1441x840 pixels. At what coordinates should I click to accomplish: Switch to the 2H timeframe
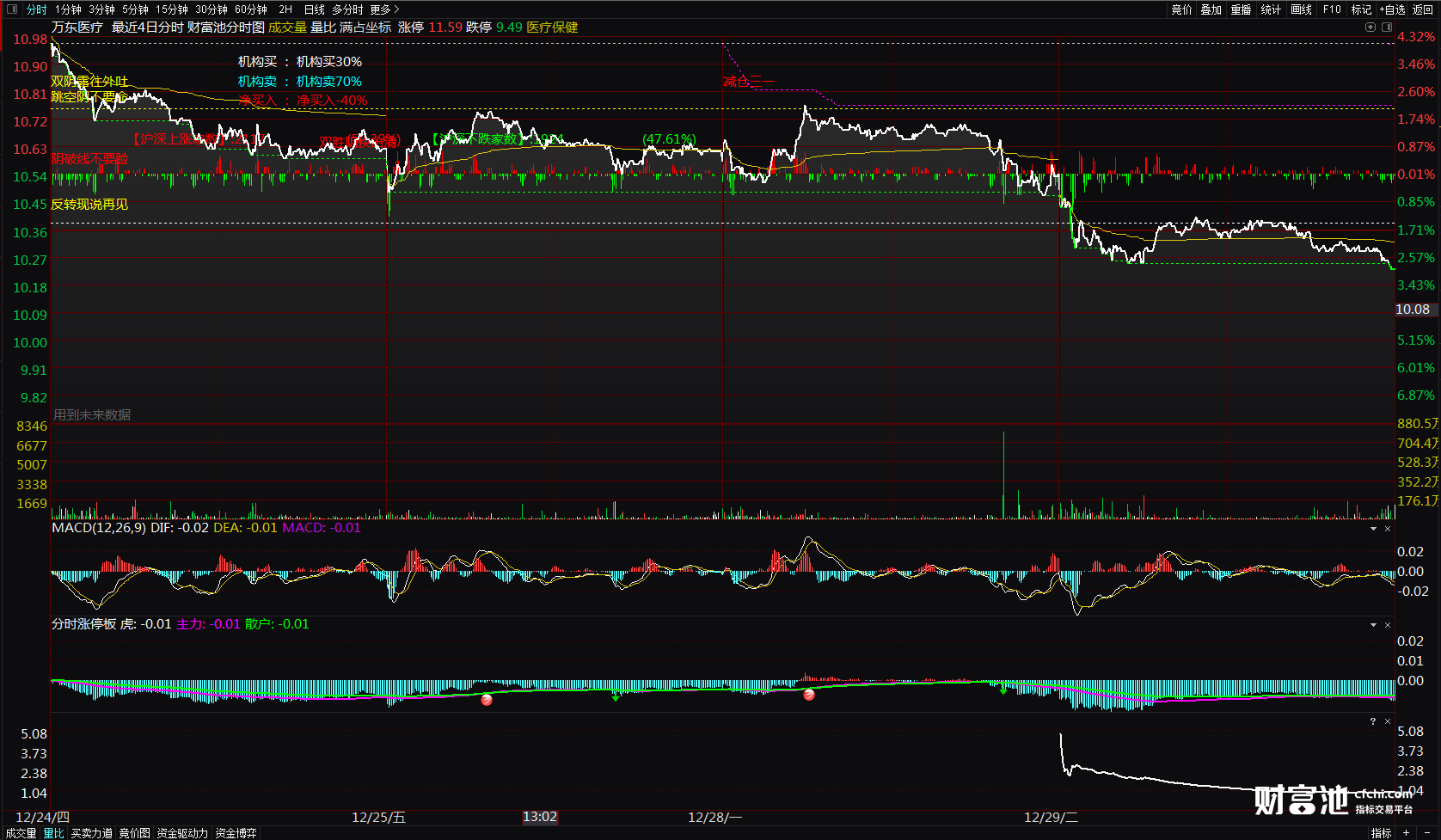point(285,9)
